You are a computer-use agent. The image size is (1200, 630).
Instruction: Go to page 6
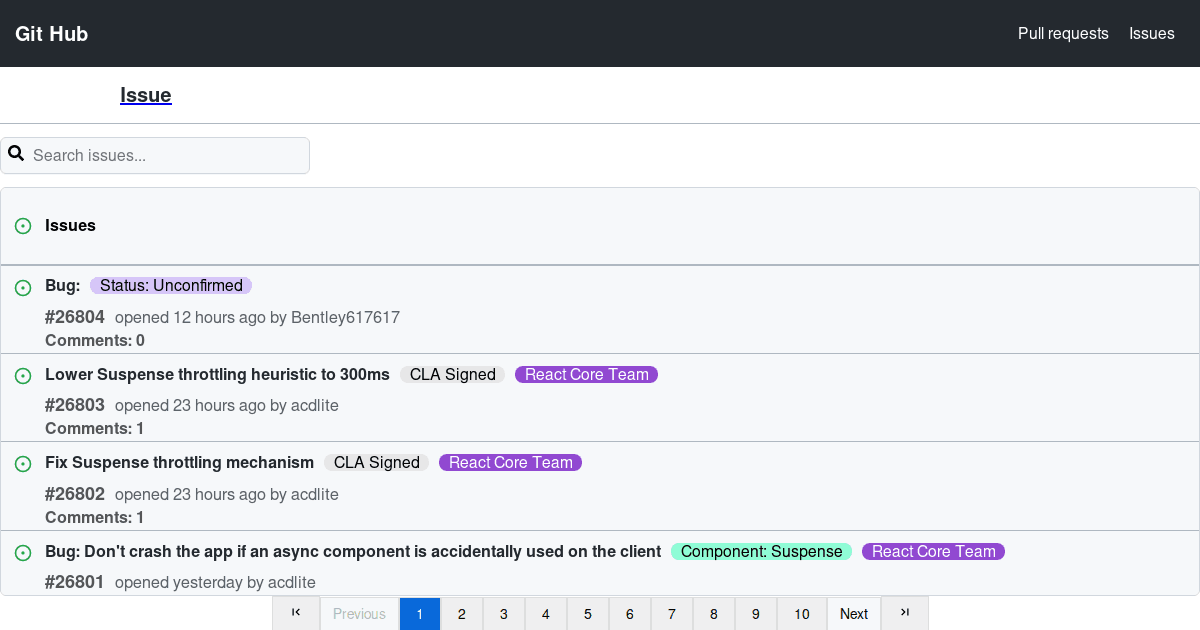(x=630, y=613)
